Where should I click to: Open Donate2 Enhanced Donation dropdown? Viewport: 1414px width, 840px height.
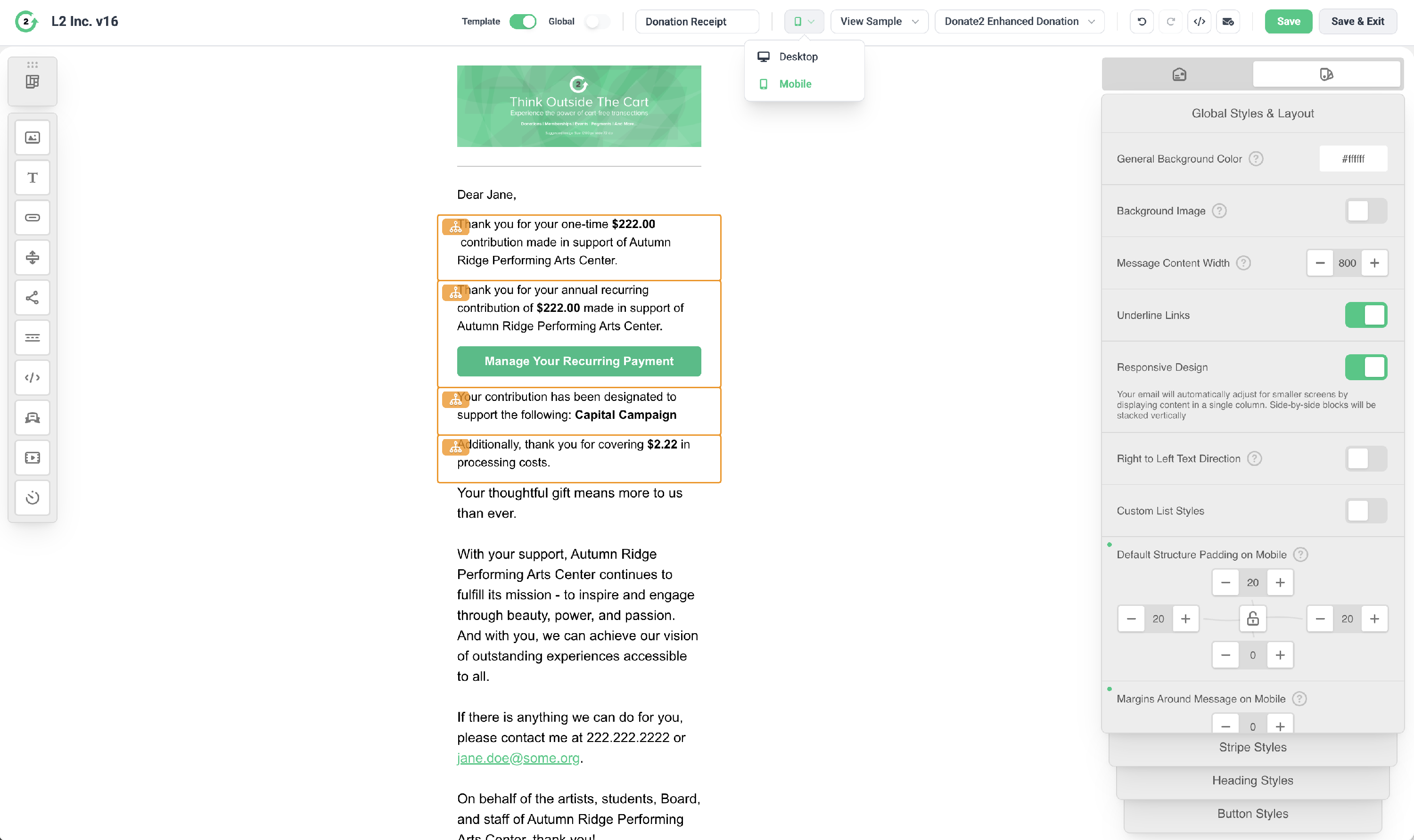pos(1019,22)
